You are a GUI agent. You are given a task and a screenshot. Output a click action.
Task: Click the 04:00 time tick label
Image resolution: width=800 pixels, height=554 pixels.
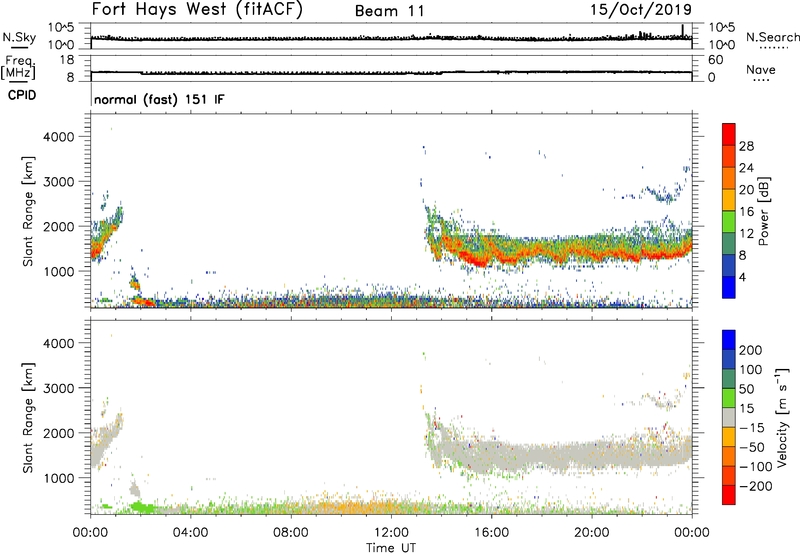coord(190,533)
